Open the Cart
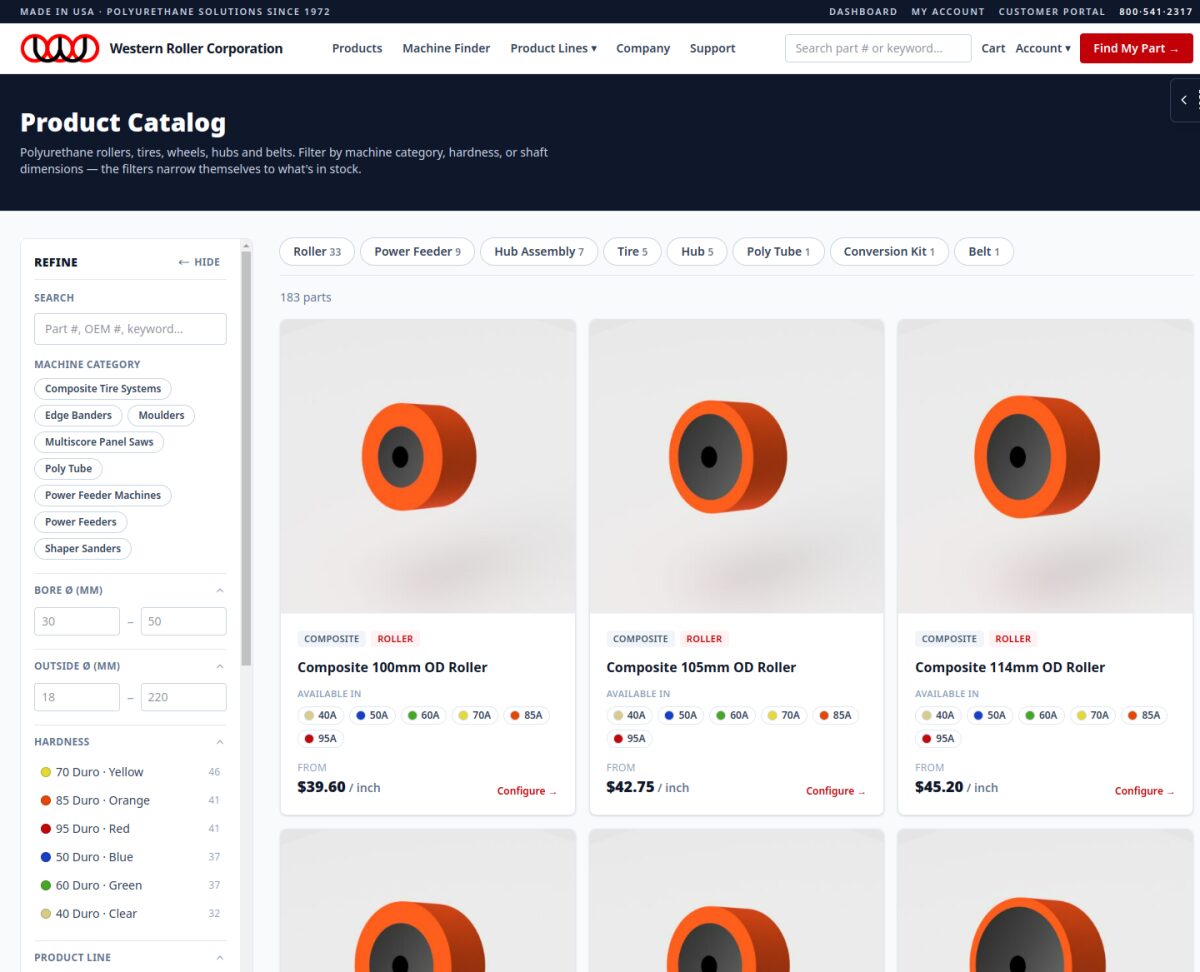Screen dimensions: 1200x972 (993, 48)
